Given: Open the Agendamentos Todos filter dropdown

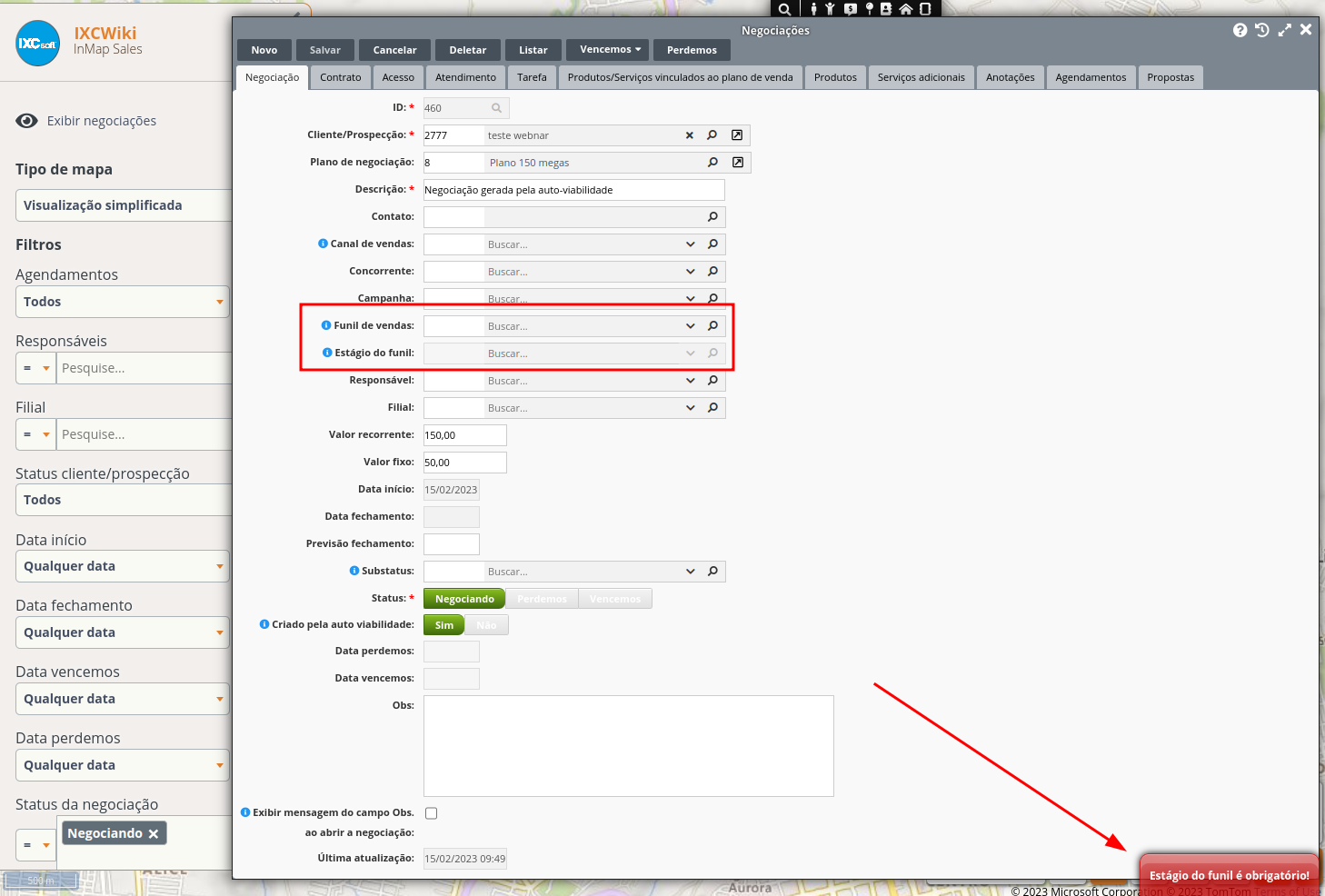Looking at the screenshot, I should click(123, 302).
